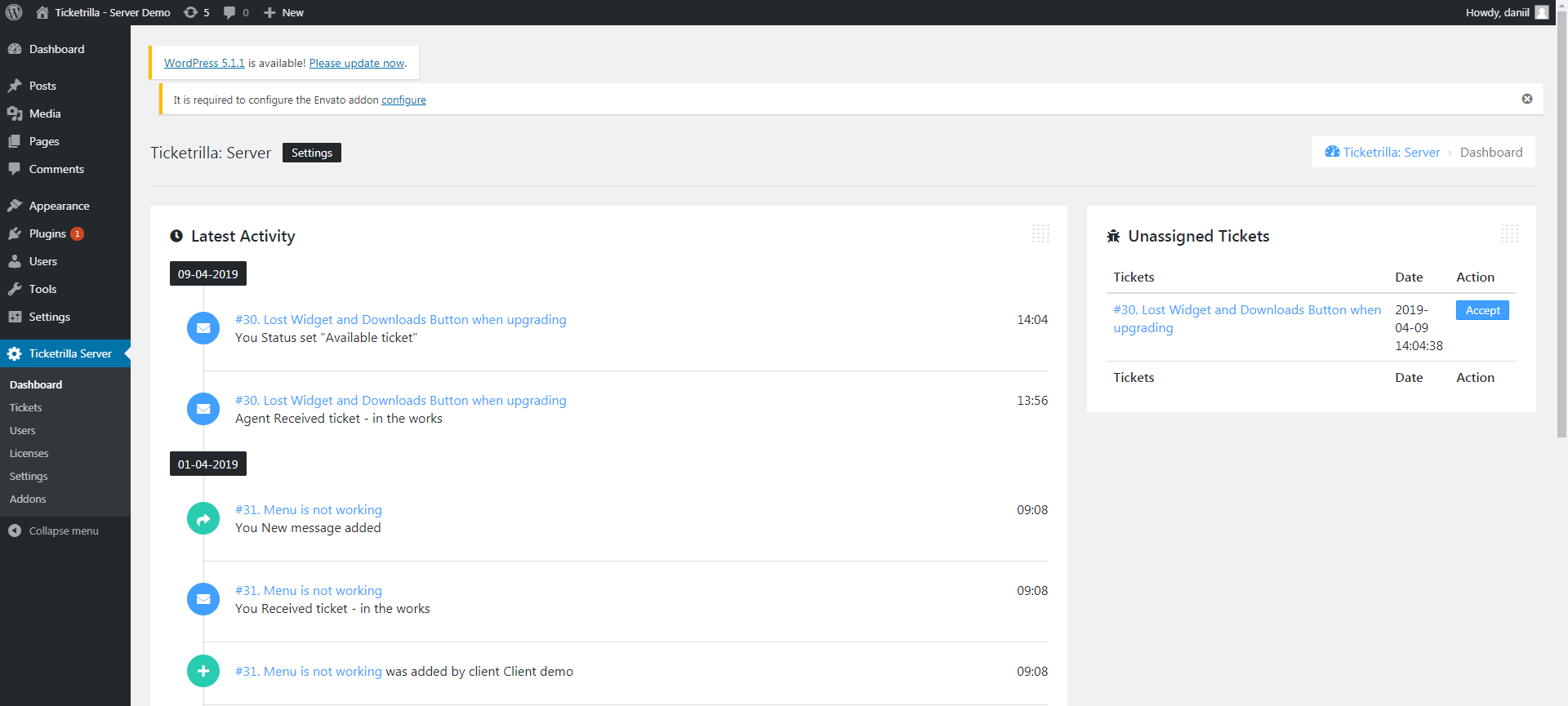This screenshot has width=1568, height=706.
Task: Click the Collapse menu arrow icon
Action: tap(15, 531)
